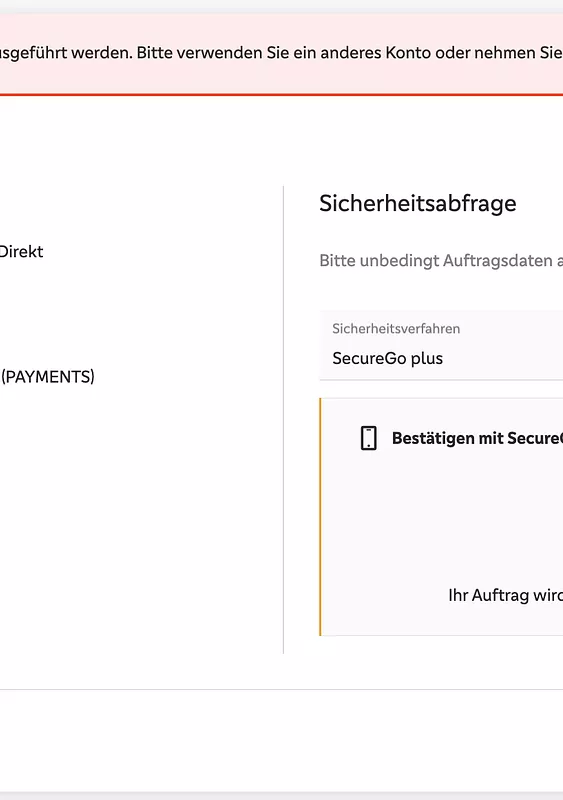563x800 pixels.
Task: Click the Sicherheitsabfrage heading
Action: (x=418, y=203)
